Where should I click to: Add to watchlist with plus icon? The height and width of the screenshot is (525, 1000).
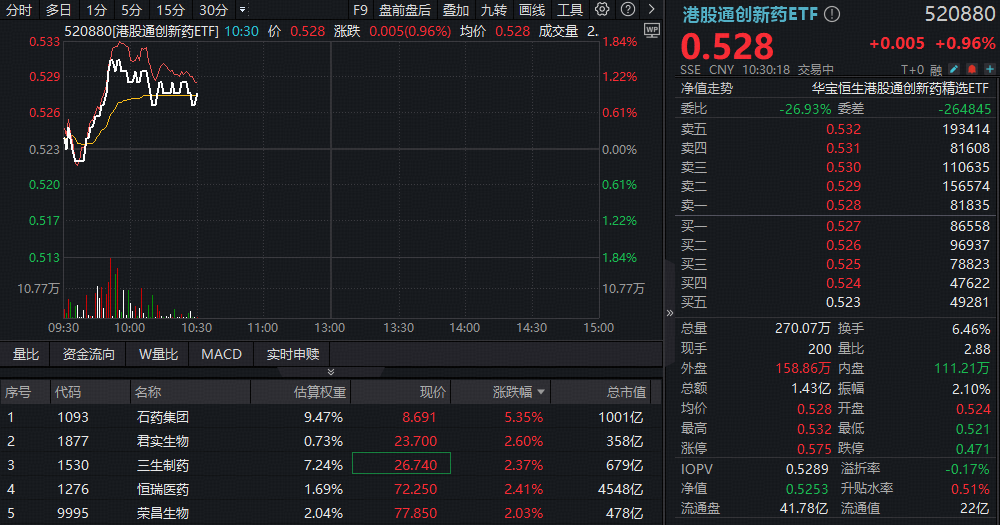click(989, 69)
